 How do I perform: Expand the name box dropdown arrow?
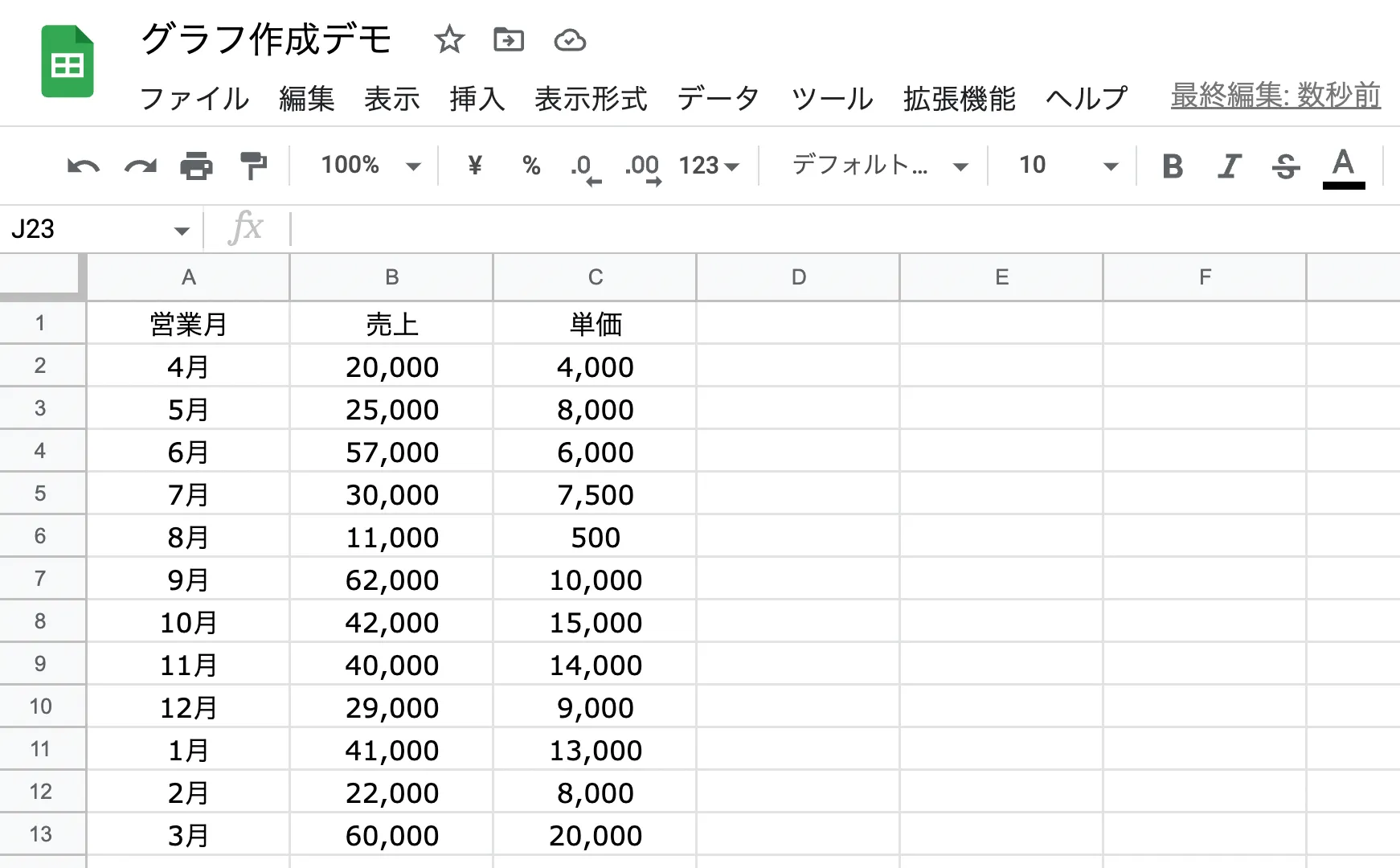pyautogui.click(x=182, y=231)
